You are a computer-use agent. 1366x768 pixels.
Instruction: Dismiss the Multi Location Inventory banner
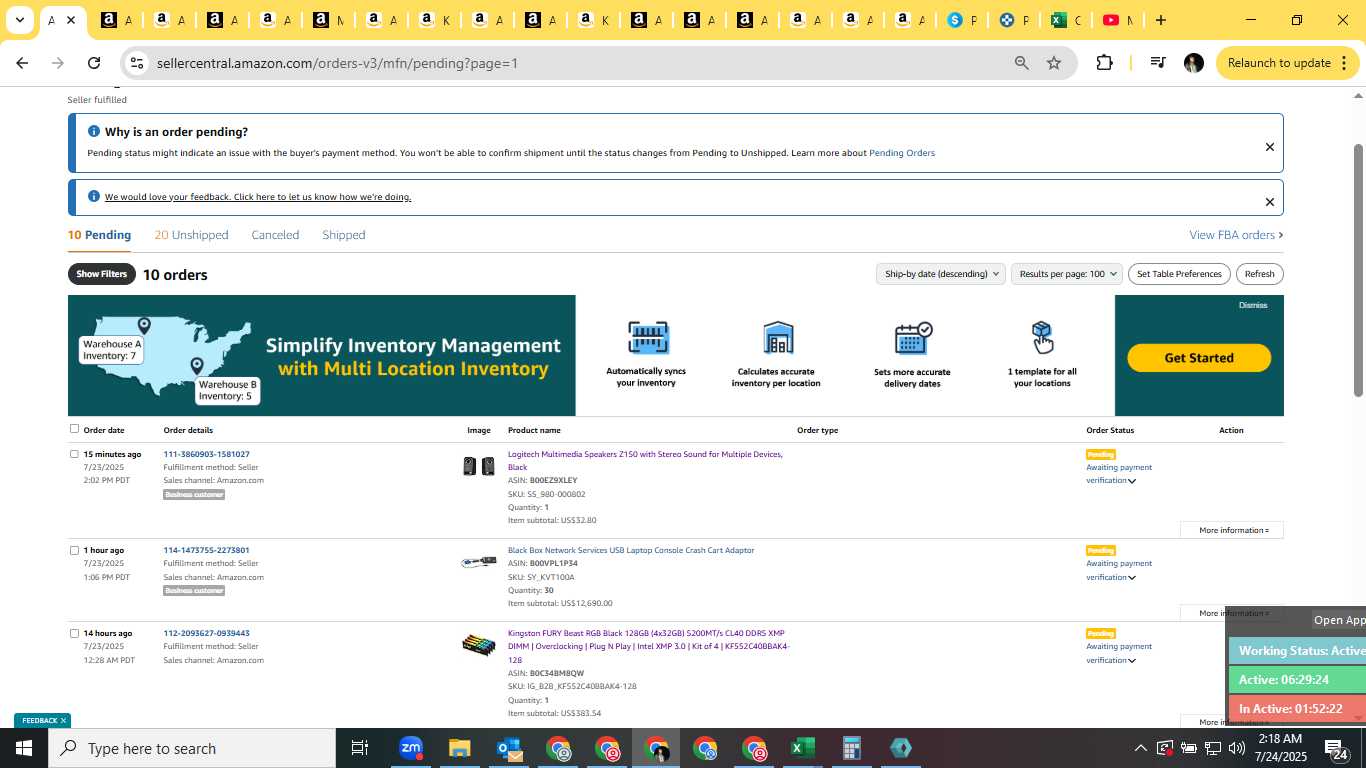click(x=1253, y=305)
